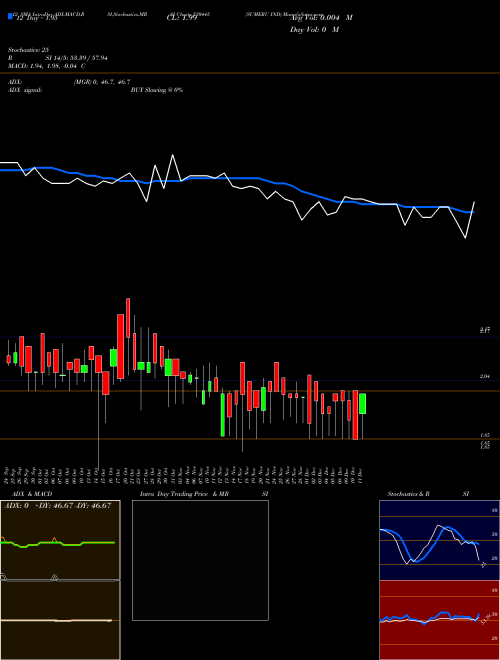Click the 'SI 14/3: 33.39 / 57.94' value
The image size is (500, 660).
click(77, 58)
